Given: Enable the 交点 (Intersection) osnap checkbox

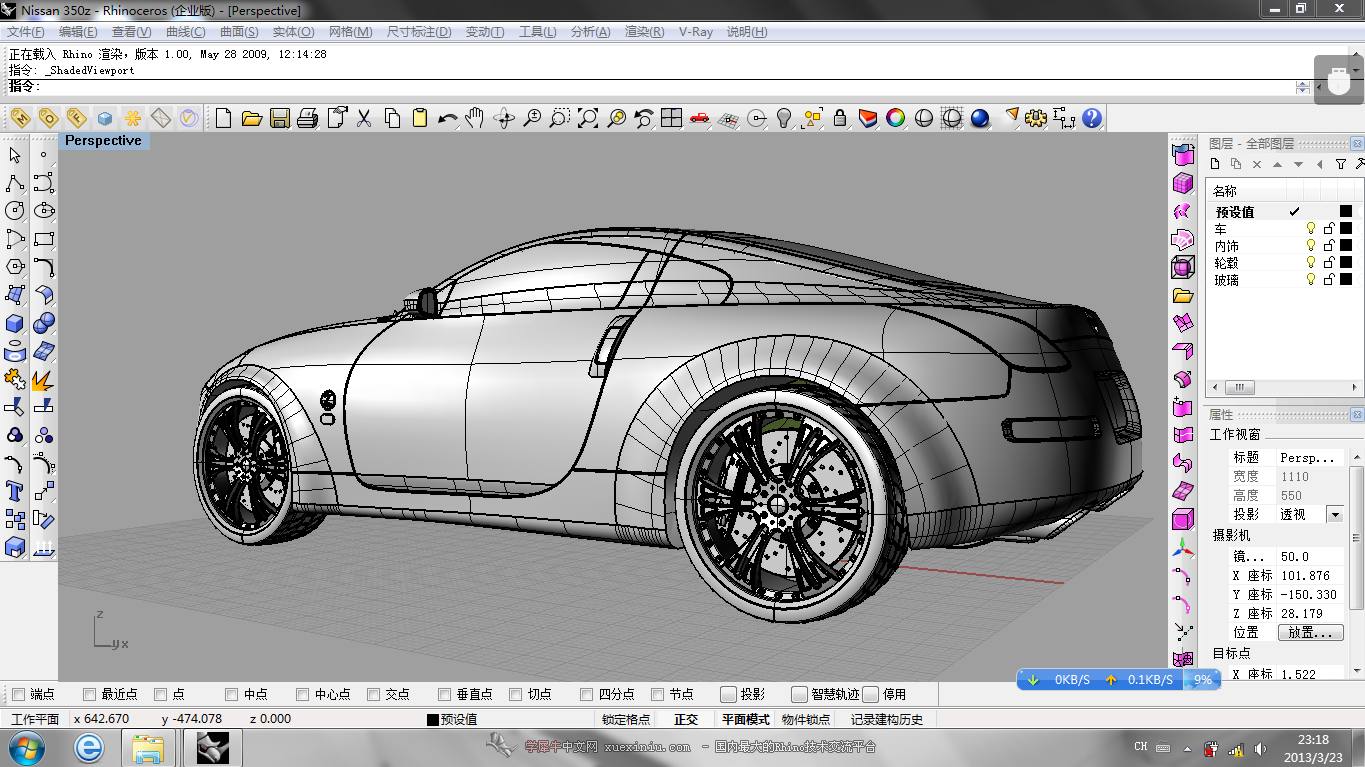Looking at the screenshot, I should tap(373, 694).
